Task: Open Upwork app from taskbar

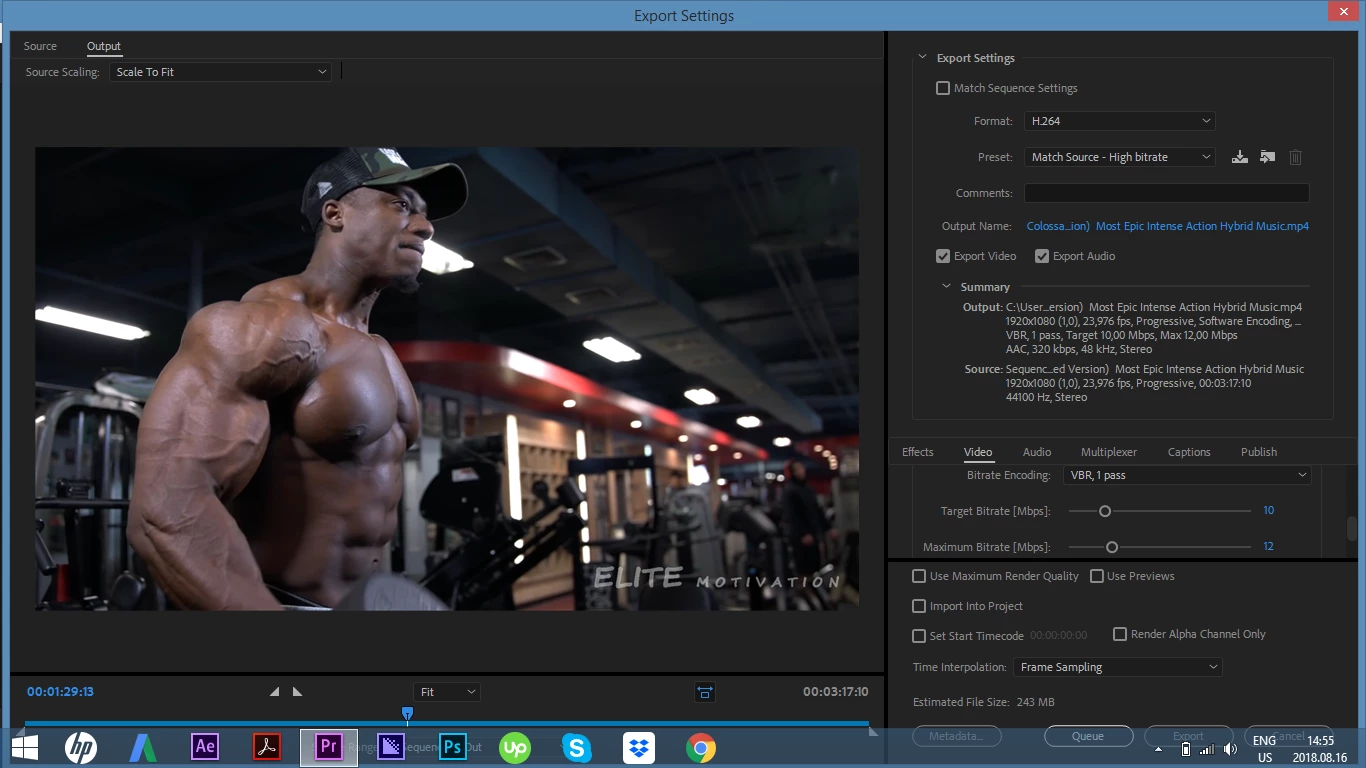Action: click(515, 747)
